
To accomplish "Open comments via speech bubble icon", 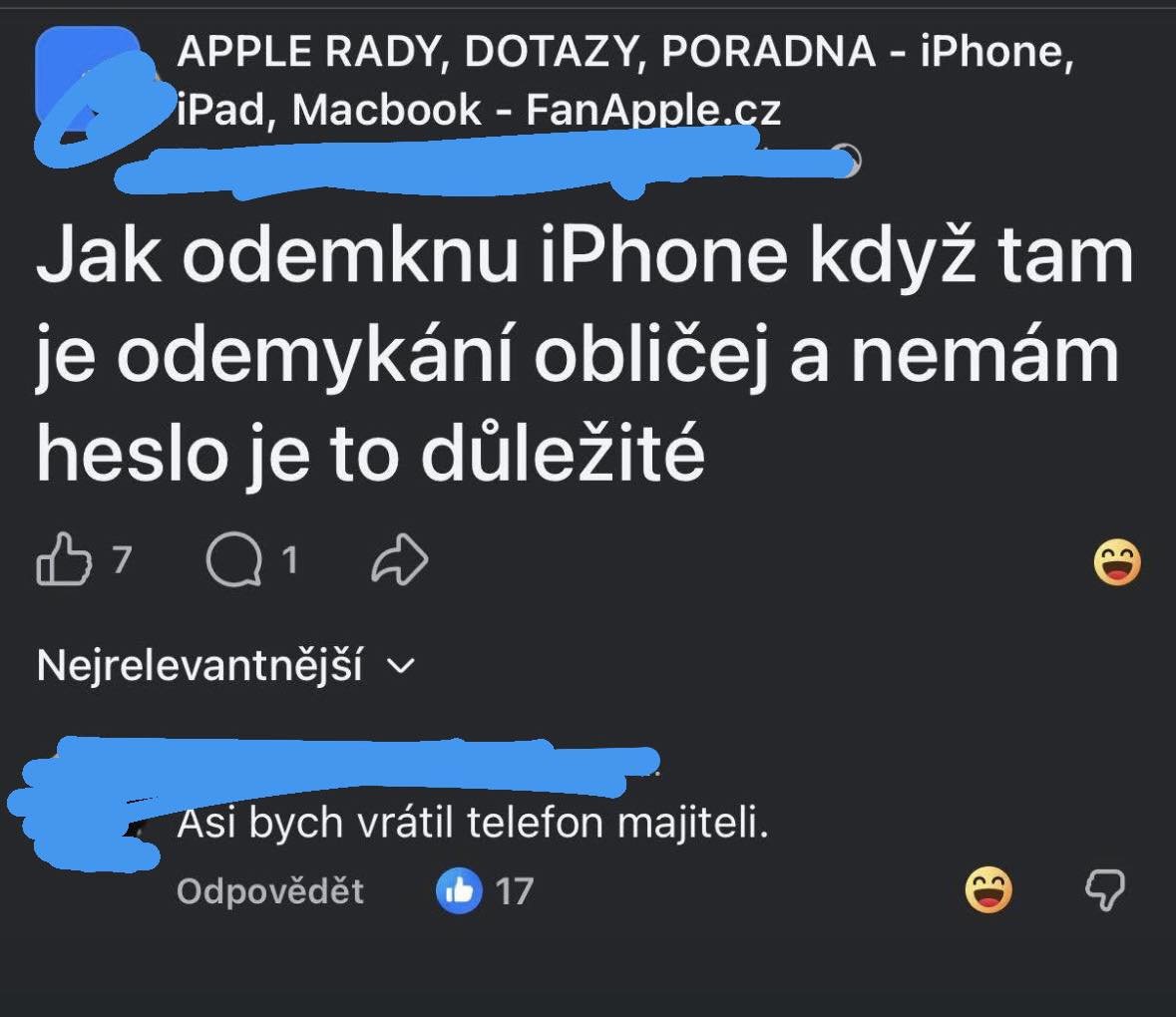I will 234,559.
